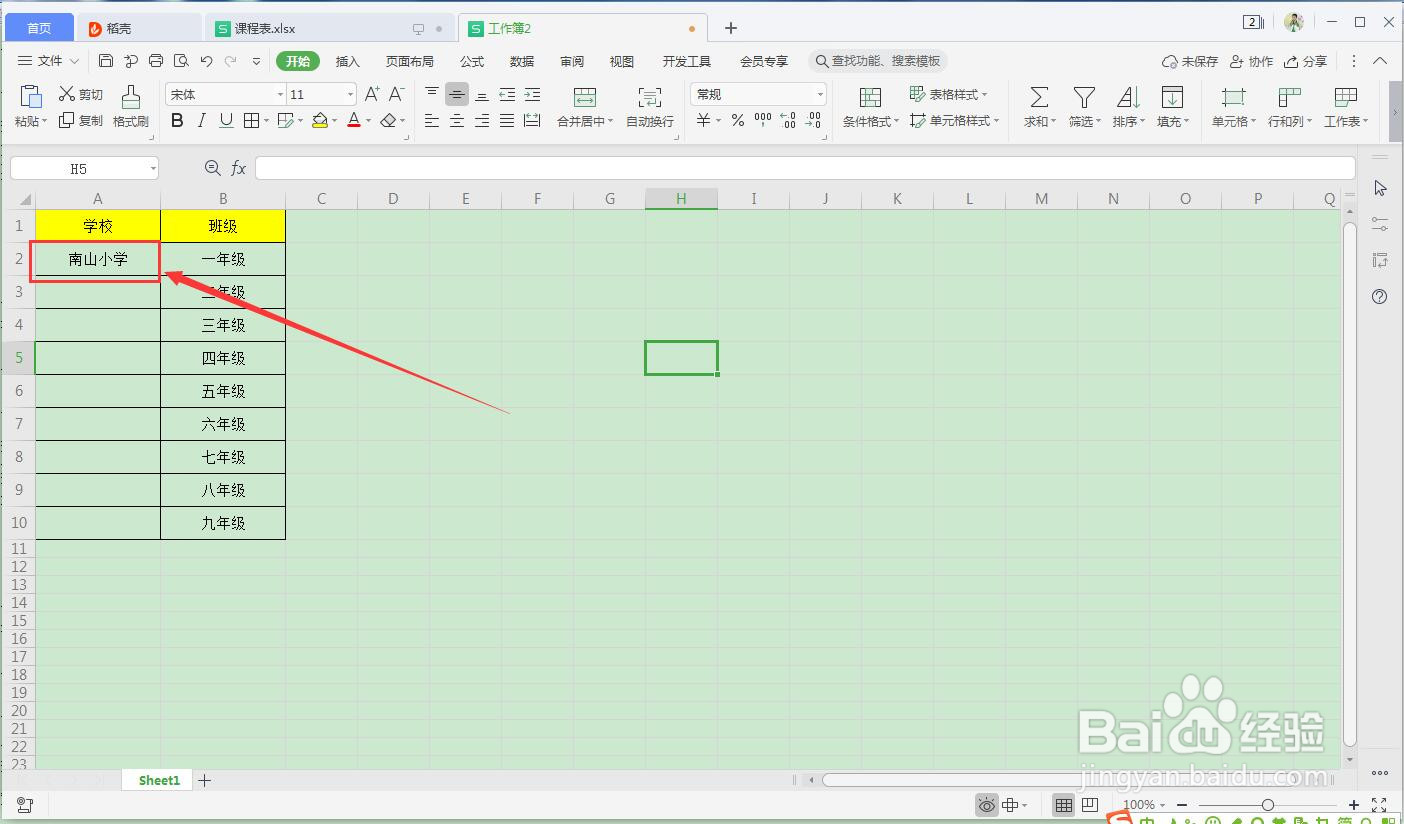This screenshot has width=1404, height=824.
Task: Switch to the 插入 ribbon tab
Action: point(347,60)
